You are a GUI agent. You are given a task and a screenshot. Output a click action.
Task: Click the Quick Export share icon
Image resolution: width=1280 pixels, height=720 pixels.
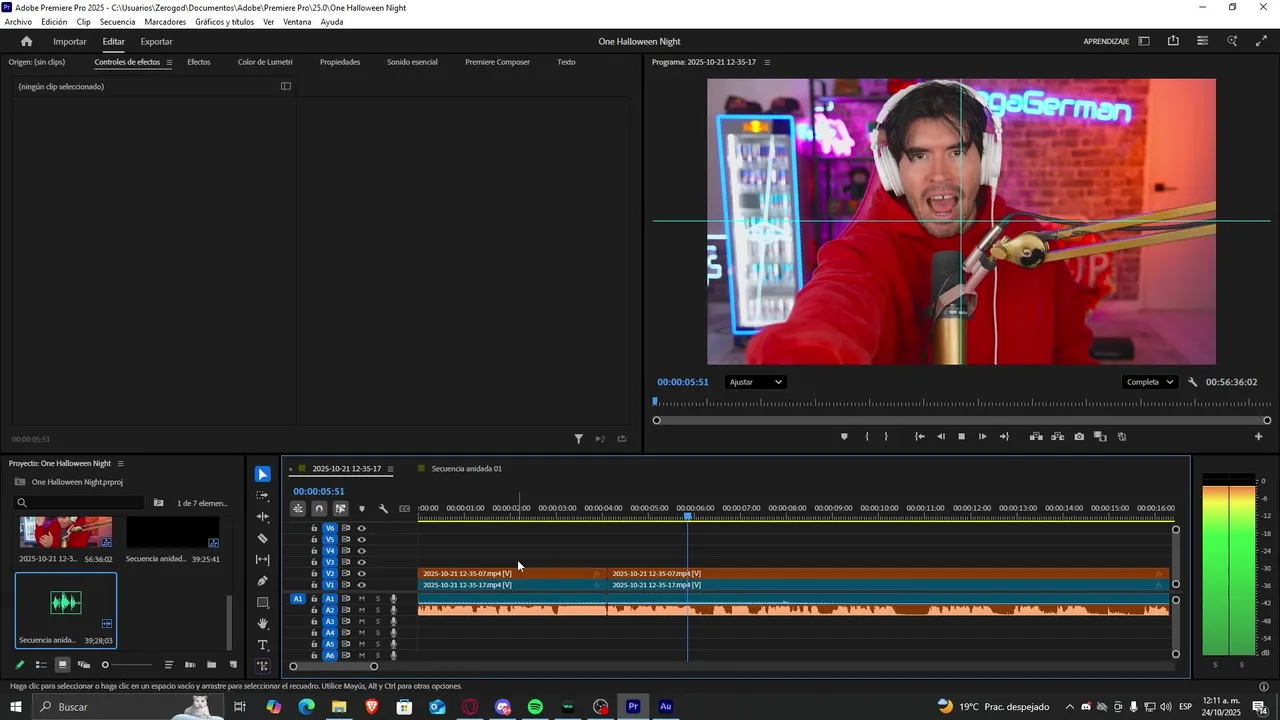point(1173,41)
